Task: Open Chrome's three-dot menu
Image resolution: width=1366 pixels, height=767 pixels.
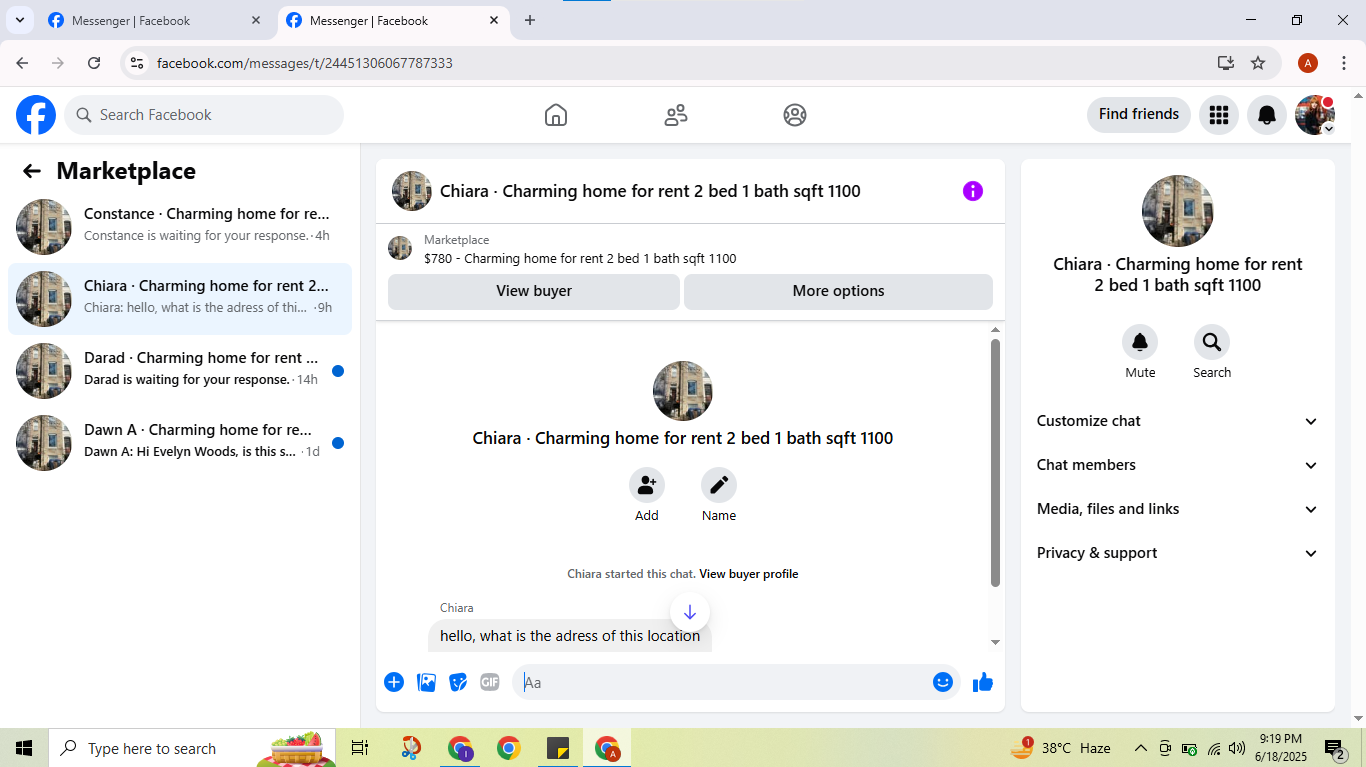Action: coord(1344,63)
